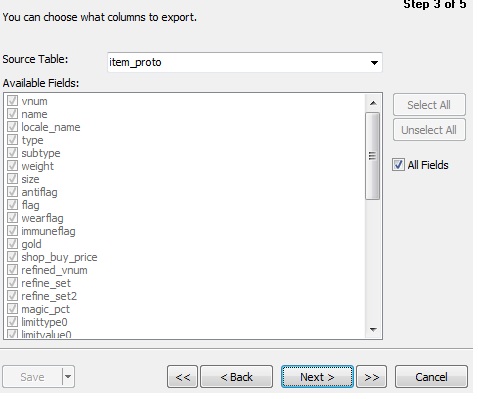Toggle the size field checkbox

coord(12,179)
